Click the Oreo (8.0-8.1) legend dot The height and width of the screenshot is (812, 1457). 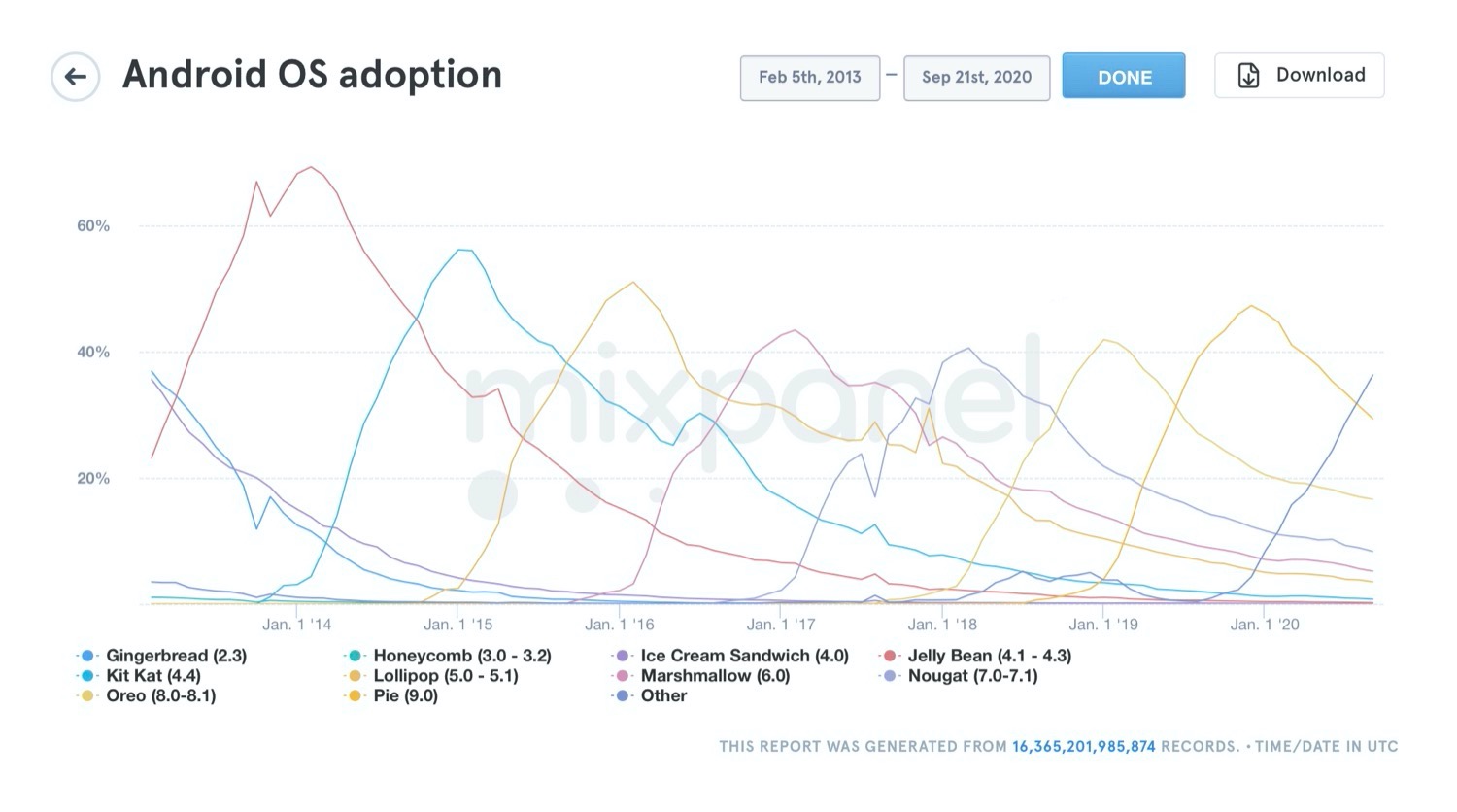(88, 696)
